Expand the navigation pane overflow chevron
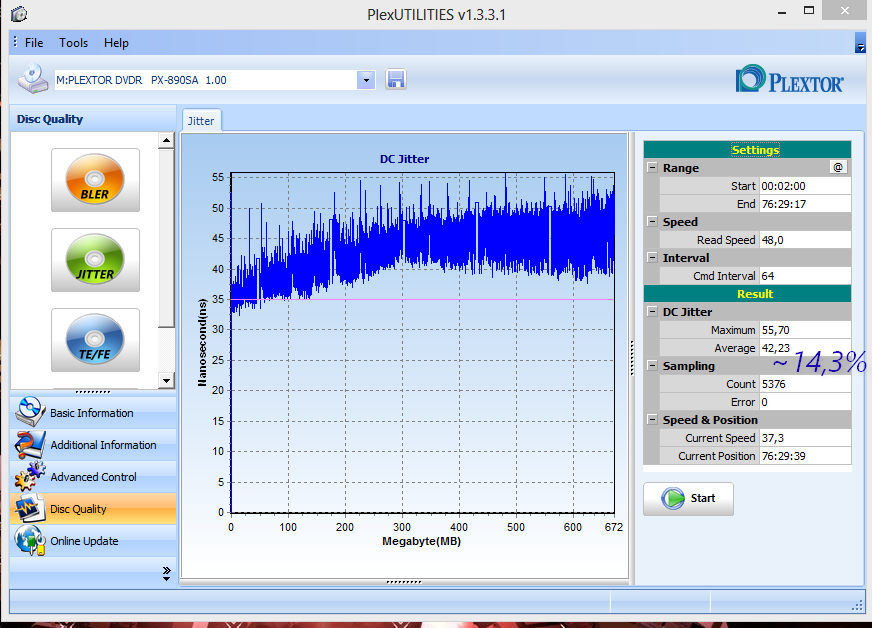The image size is (872, 628). coord(166,573)
